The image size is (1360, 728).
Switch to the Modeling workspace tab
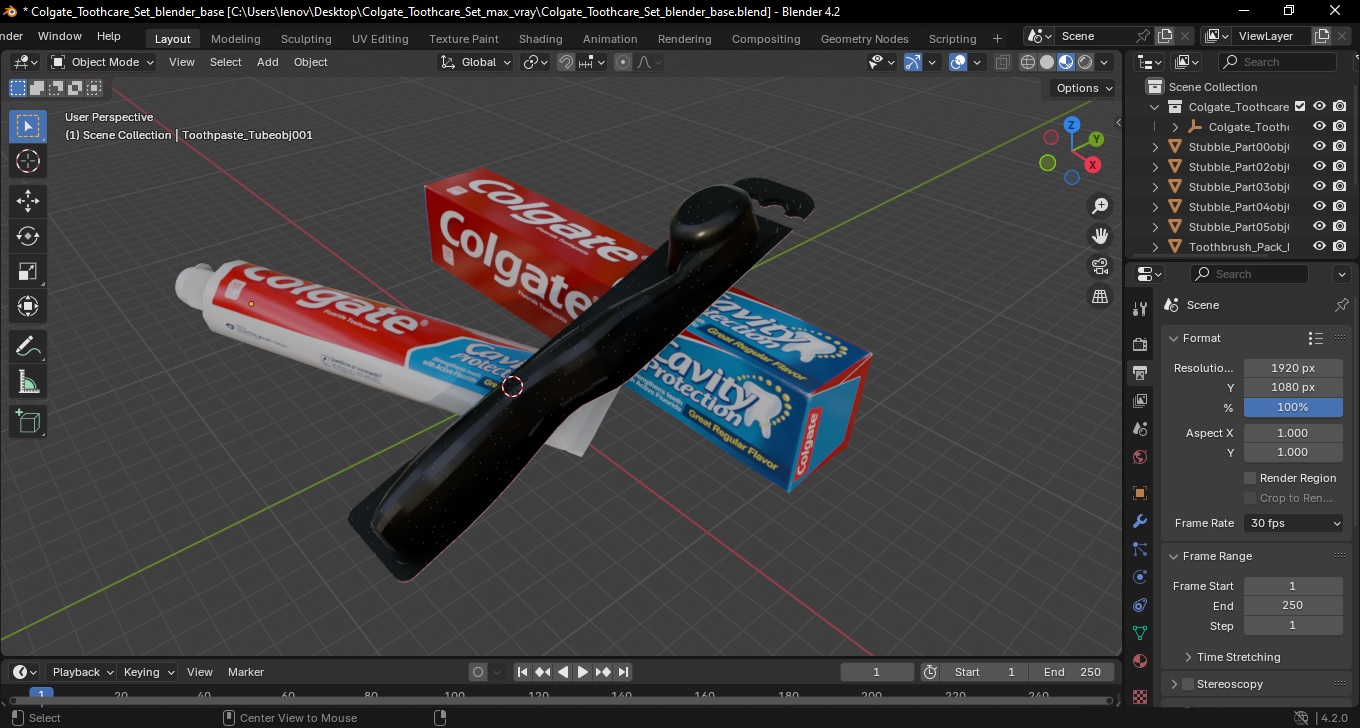point(235,39)
